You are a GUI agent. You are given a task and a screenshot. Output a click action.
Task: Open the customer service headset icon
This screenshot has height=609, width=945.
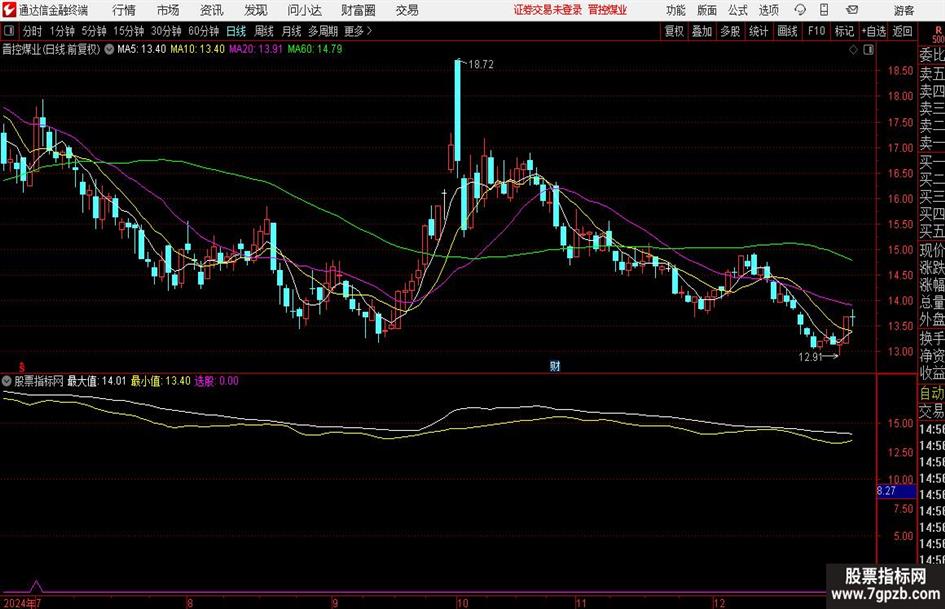[800, 10]
